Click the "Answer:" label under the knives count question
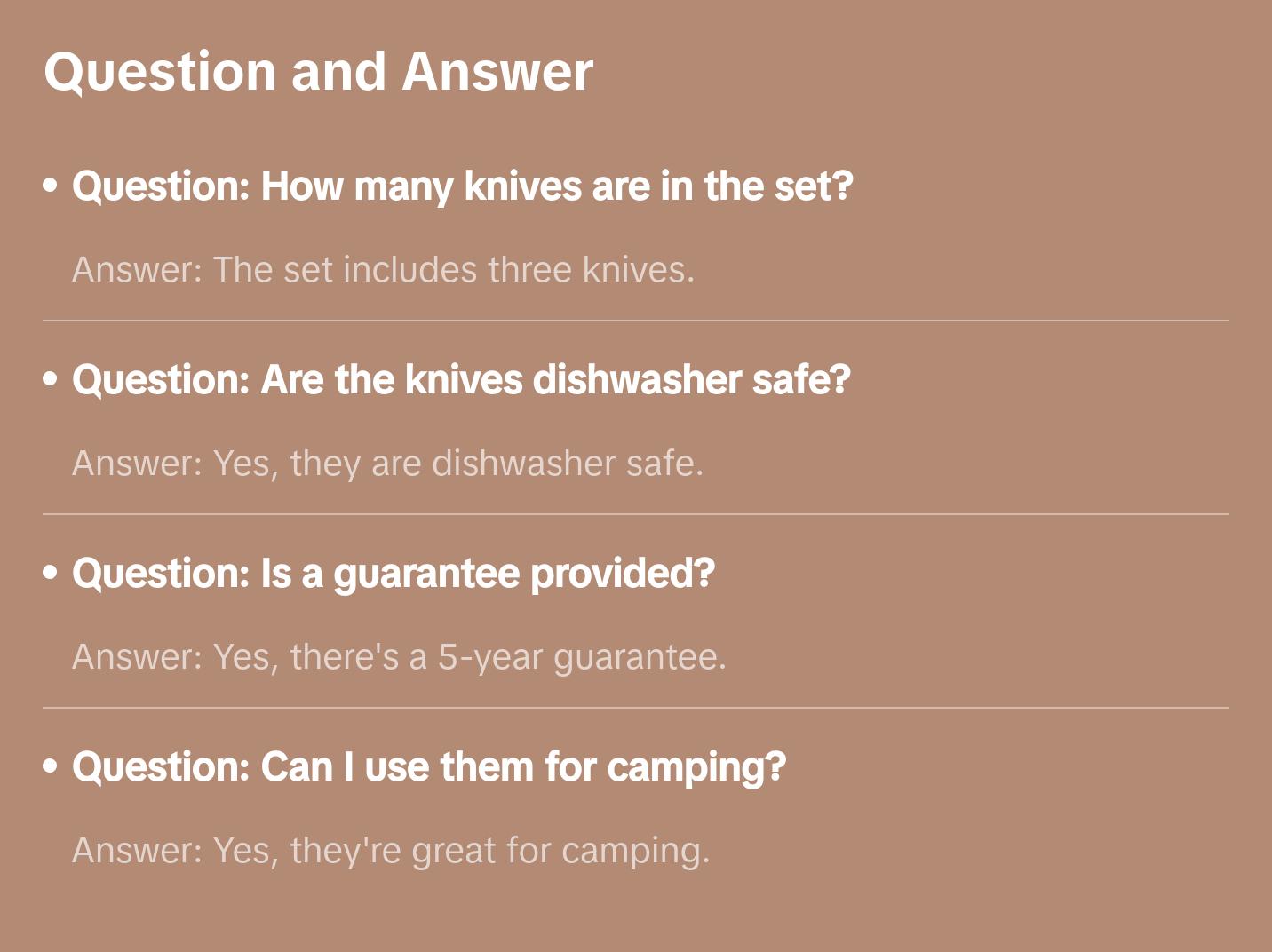 point(138,270)
